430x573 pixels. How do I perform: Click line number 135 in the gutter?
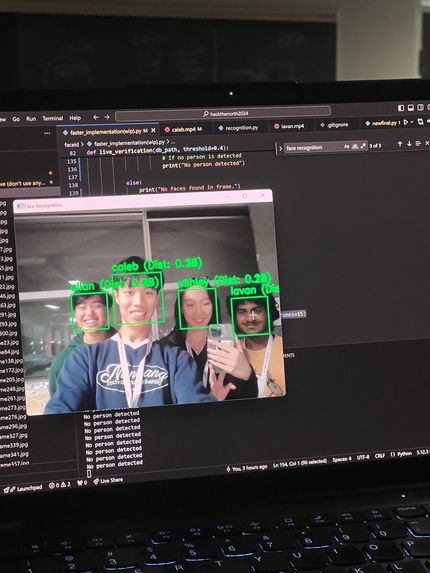pos(72,161)
